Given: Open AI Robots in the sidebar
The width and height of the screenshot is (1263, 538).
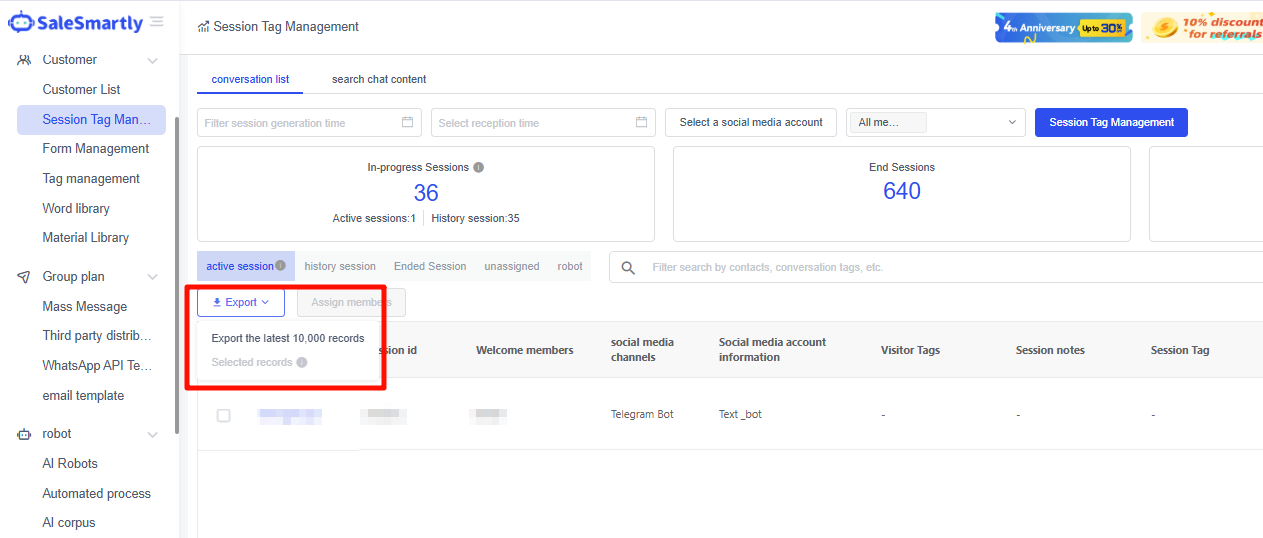Looking at the screenshot, I should click(70, 463).
